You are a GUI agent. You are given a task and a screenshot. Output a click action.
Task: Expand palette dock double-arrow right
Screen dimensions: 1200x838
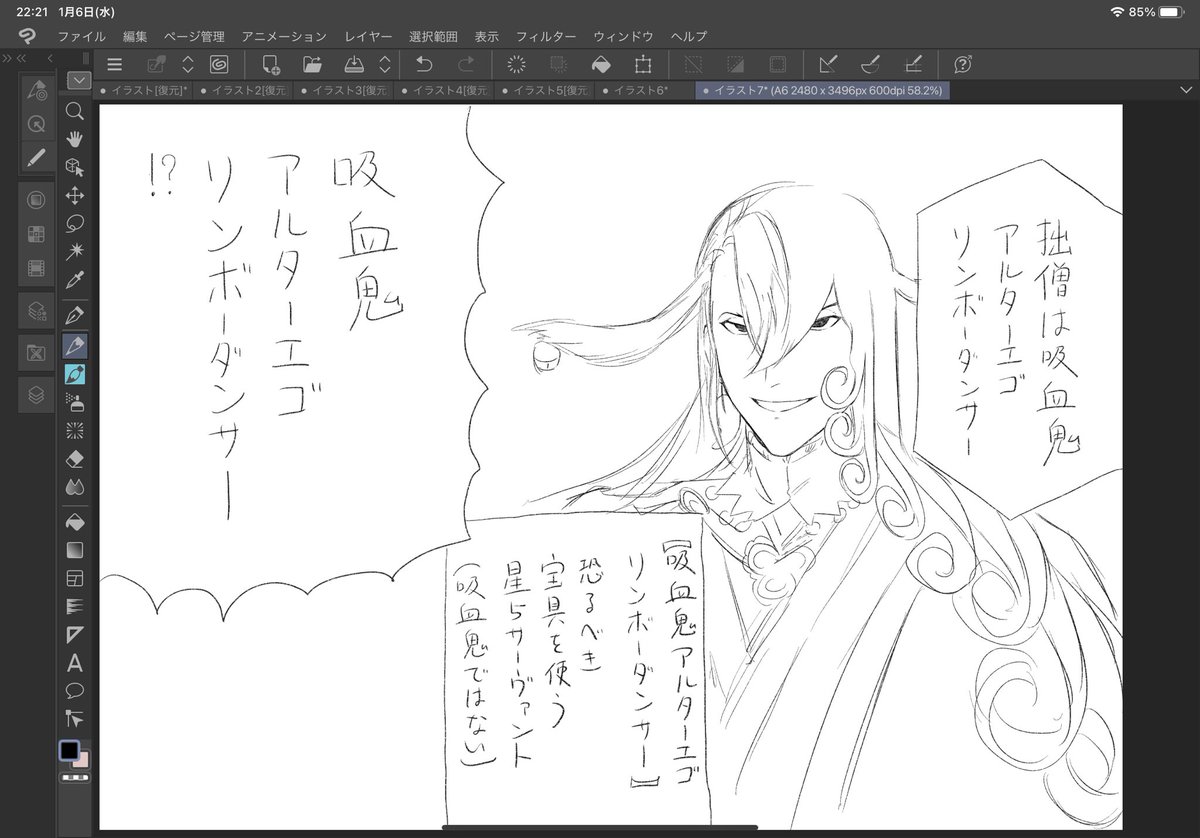[7, 58]
